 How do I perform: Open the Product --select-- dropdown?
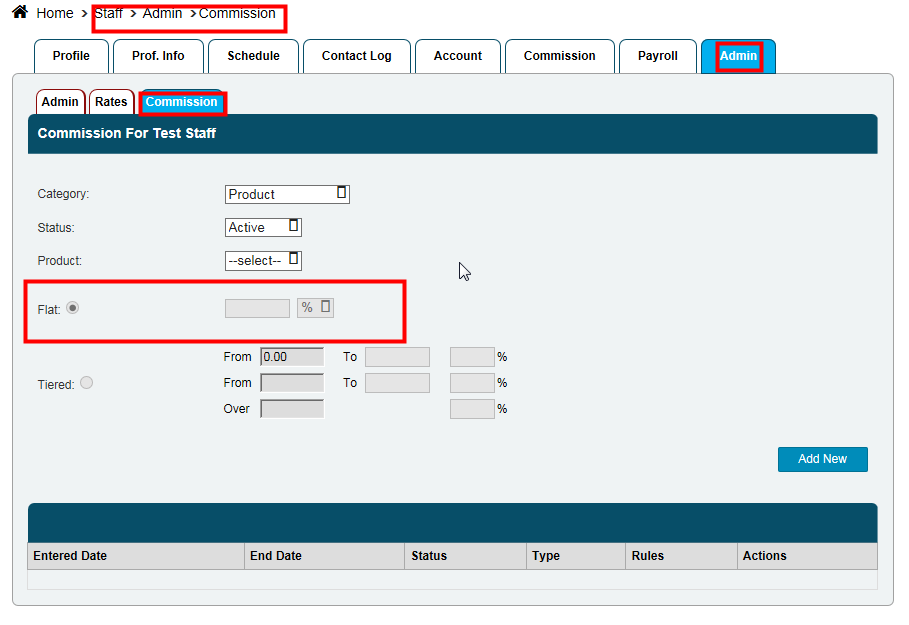tap(263, 260)
